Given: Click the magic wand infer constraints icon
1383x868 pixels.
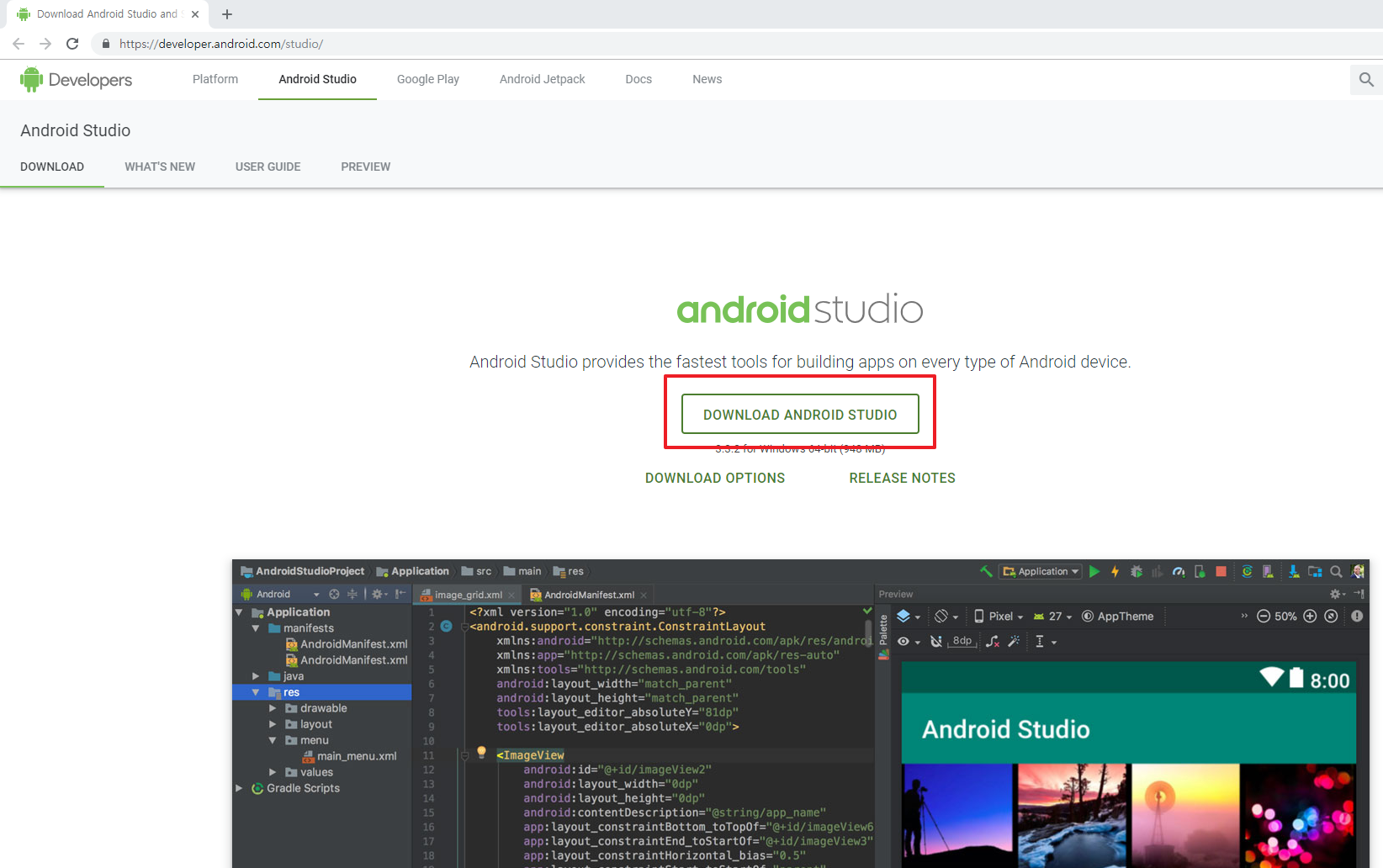Looking at the screenshot, I should tap(1015, 641).
